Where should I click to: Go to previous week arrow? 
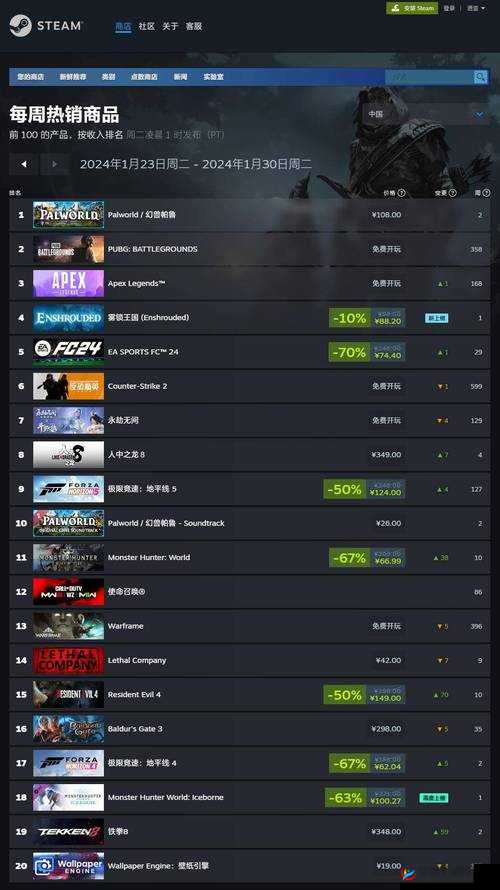pyautogui.click(x=24, y=164)
